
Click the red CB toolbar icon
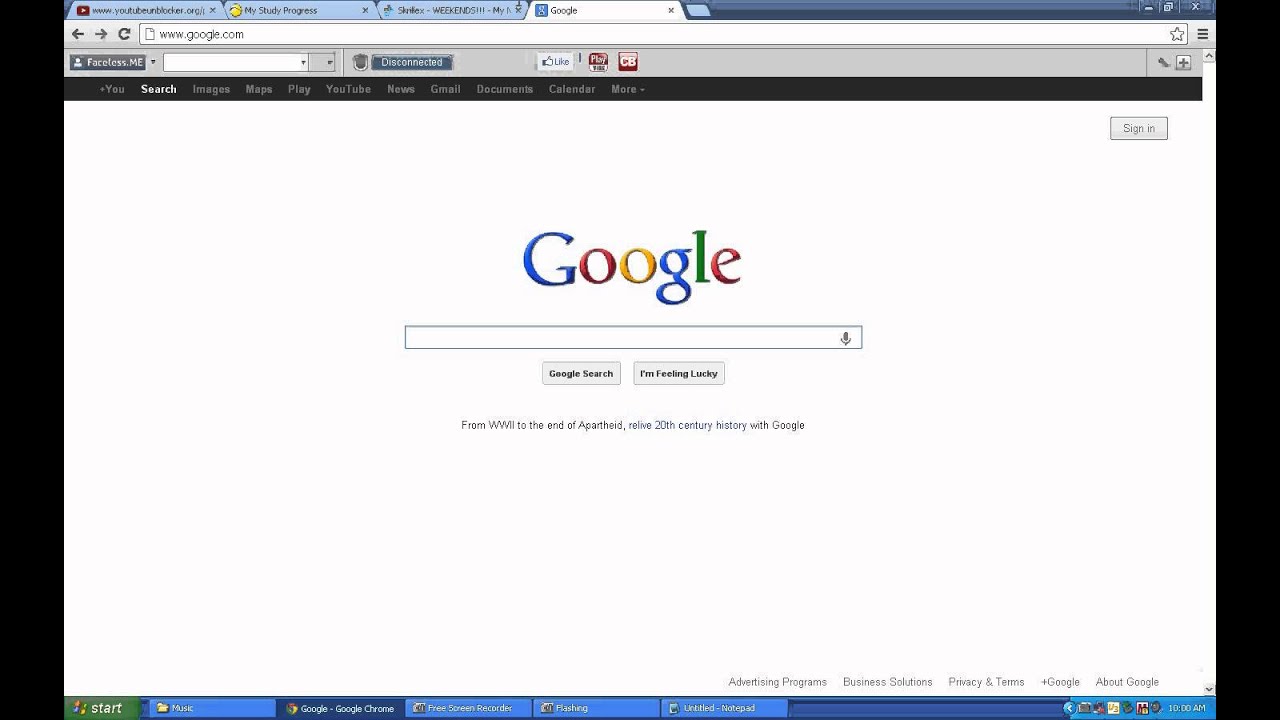(x=628, y=62)
